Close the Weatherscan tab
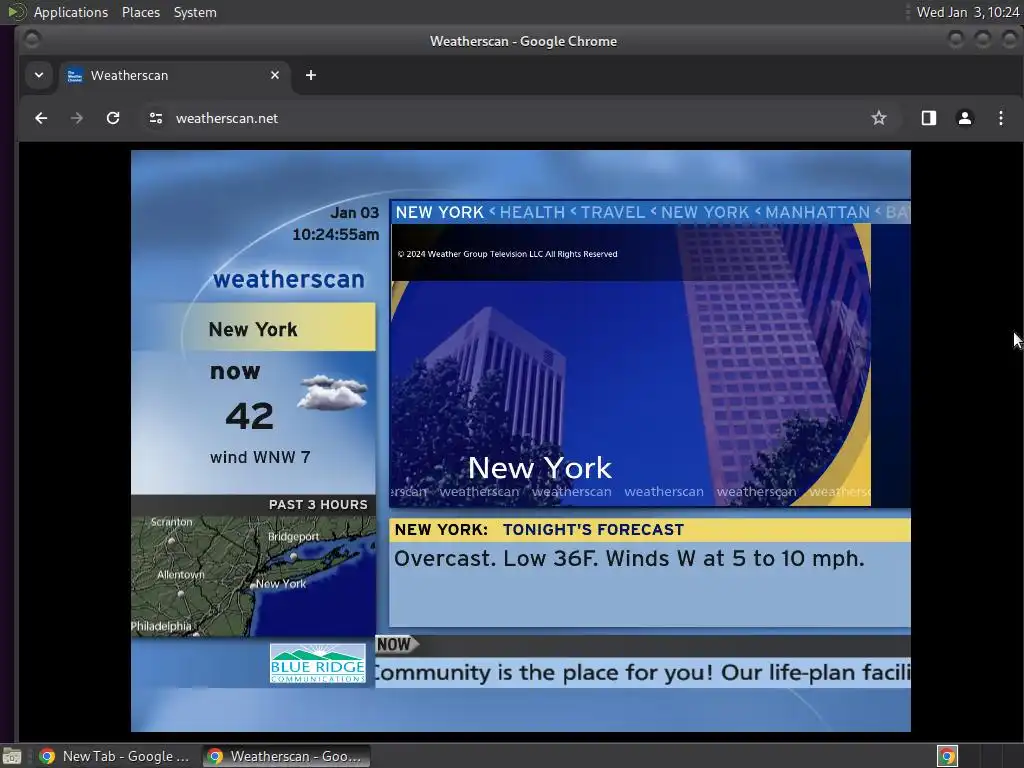The height and width of the screenshot is (768, 1024). click(275, 75)
